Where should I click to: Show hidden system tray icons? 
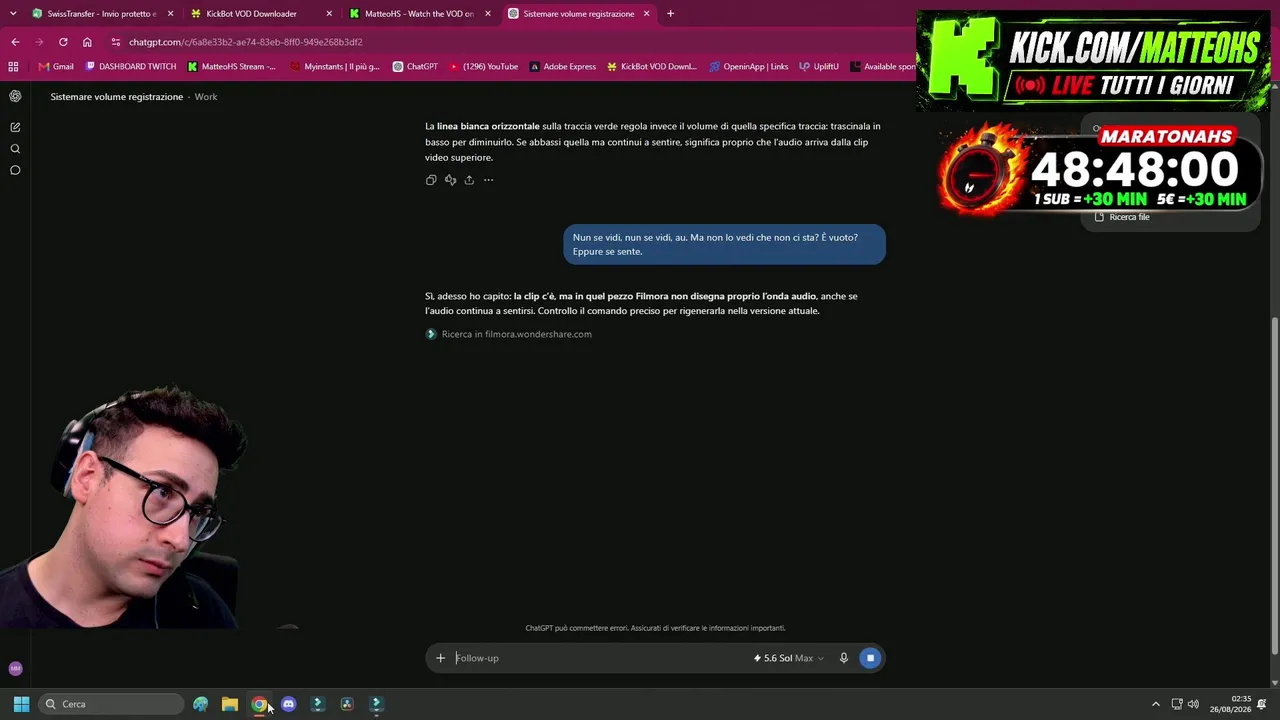[x=1156, y=704]
